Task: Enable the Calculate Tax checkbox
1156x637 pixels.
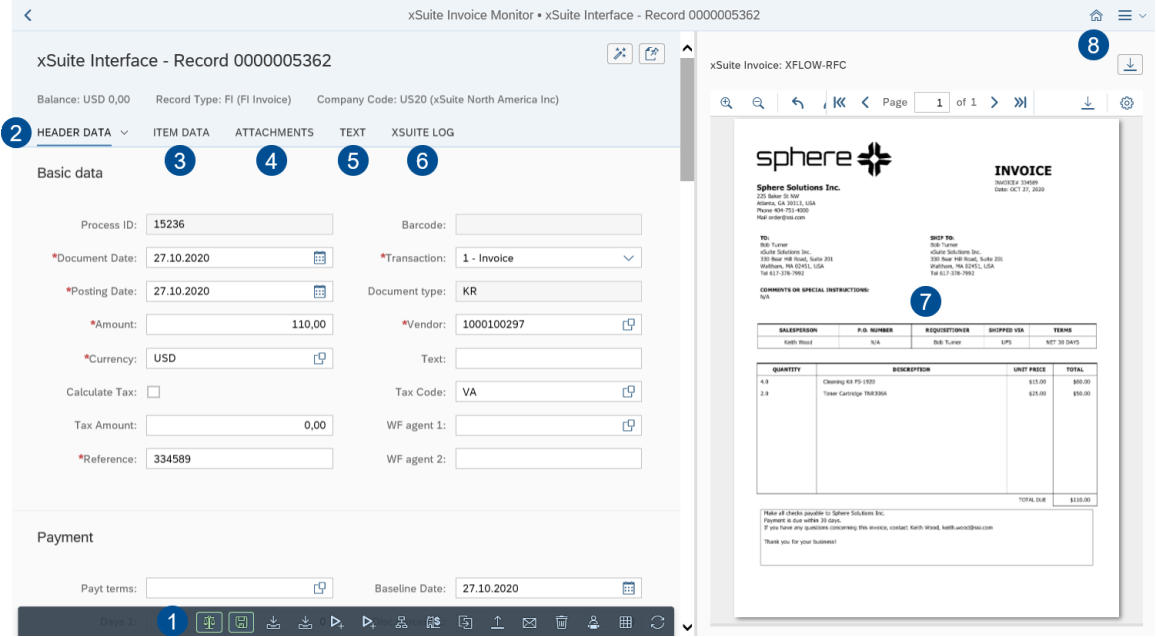Action: [153, 391]
